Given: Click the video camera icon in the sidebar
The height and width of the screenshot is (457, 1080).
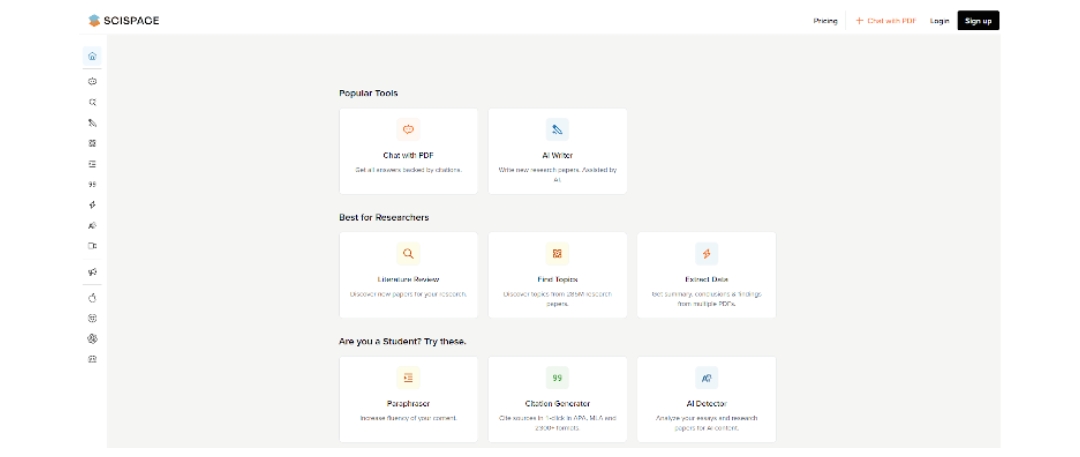Looking at the screenshot, I should pyautogui.click(x=92, y=246).
